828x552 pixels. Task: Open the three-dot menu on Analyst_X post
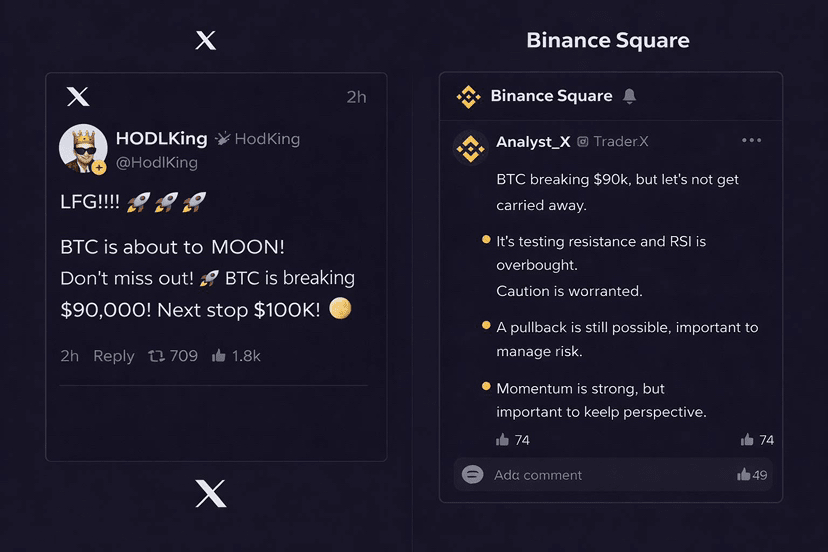pos(751,141)
